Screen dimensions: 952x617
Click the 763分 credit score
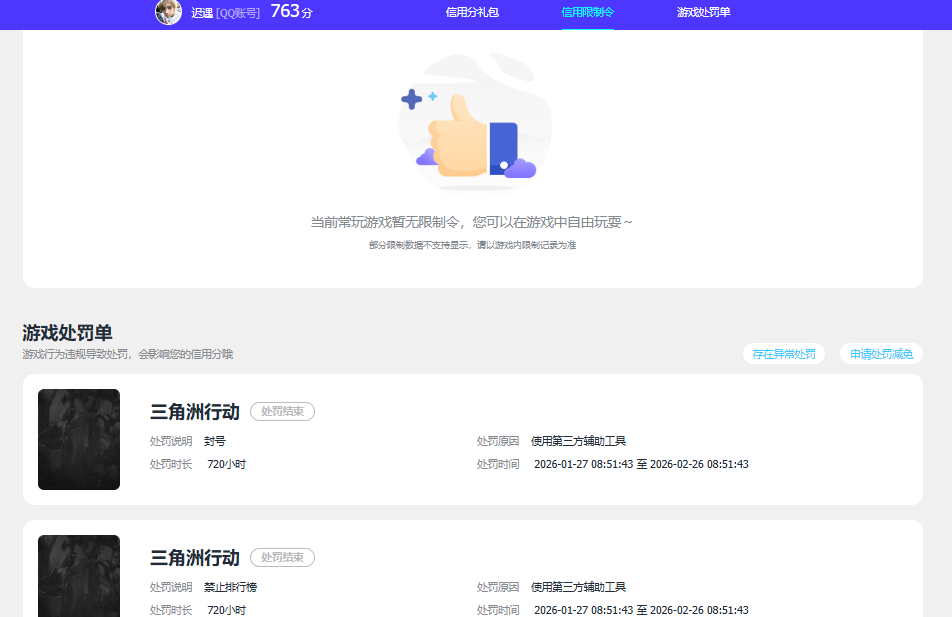coord(291,12)
